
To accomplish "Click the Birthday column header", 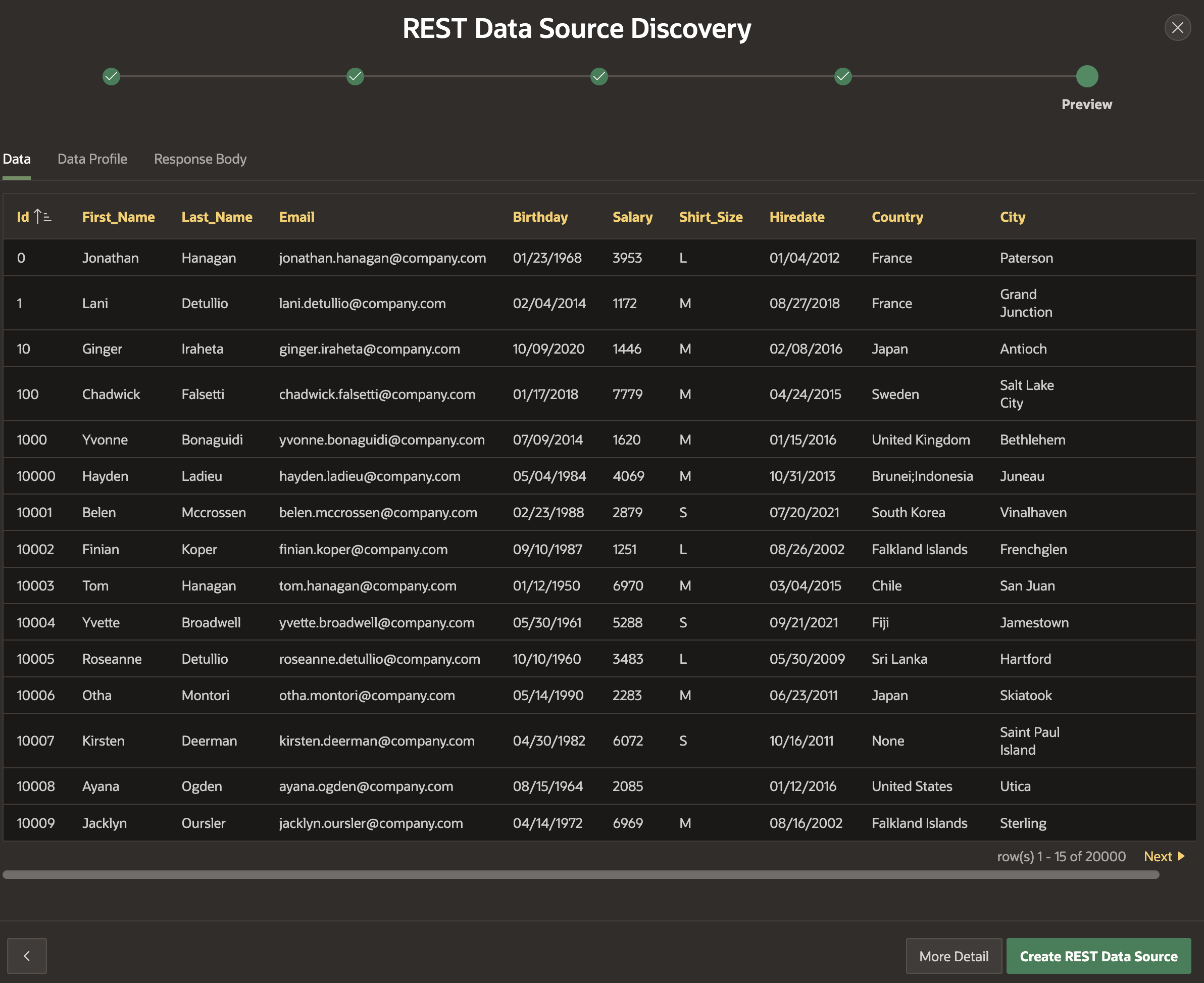I will (x=540, y=217).
